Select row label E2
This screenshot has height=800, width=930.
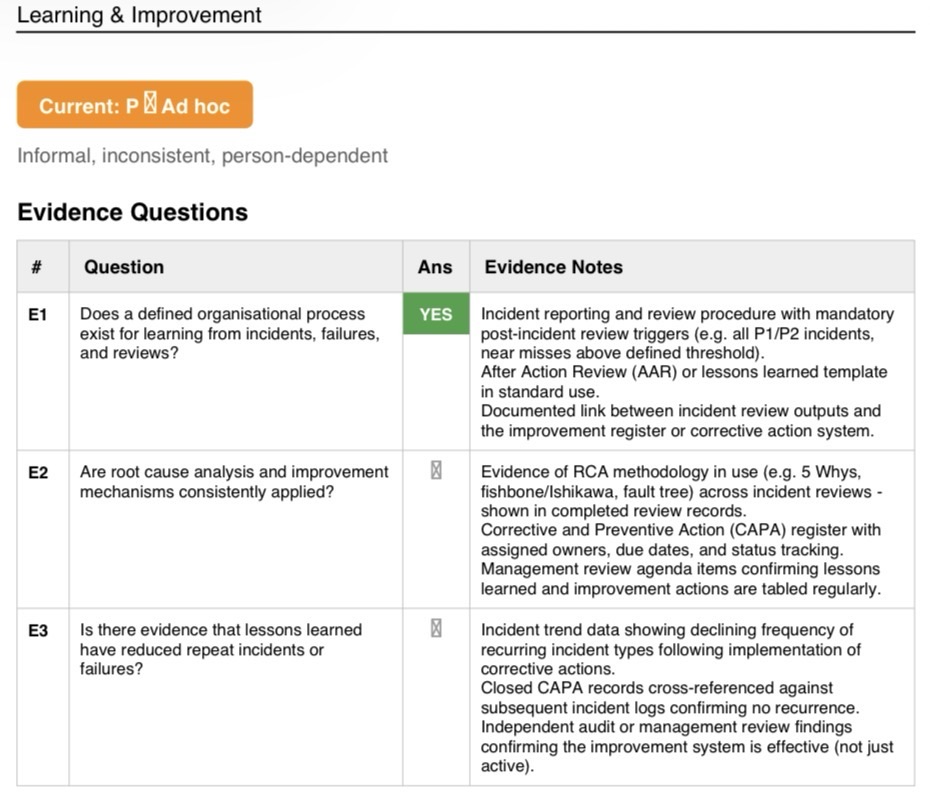pos(38,473)
